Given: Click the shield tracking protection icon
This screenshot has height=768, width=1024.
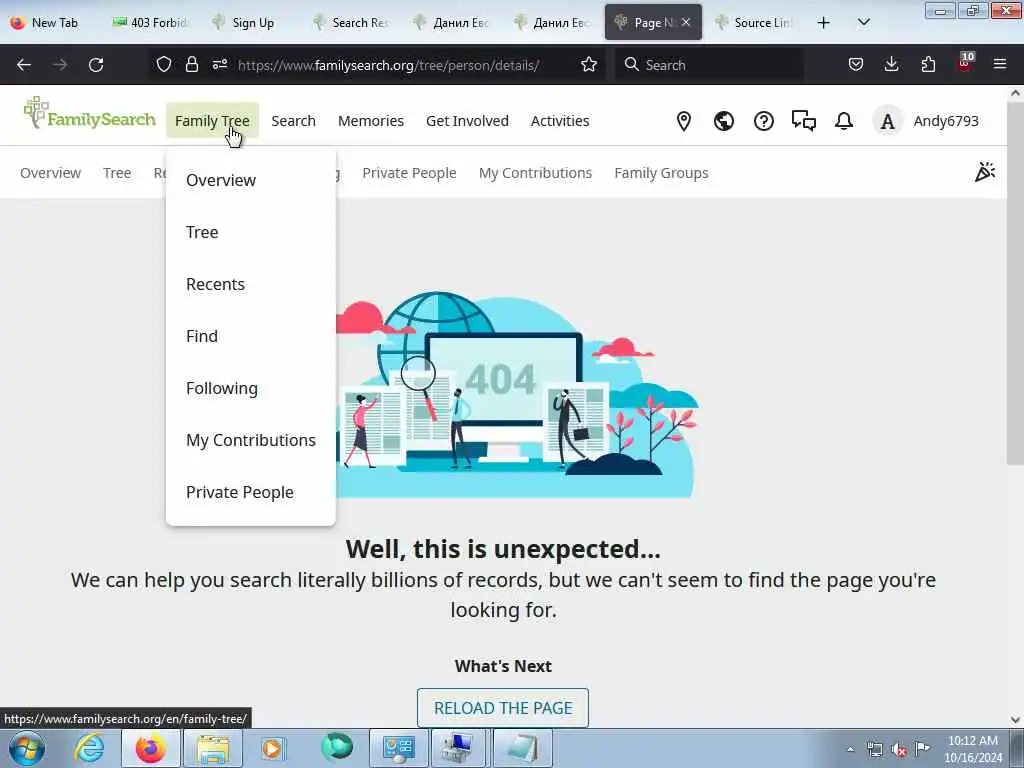Looking at the screenshot, I should tap(163, 65).
